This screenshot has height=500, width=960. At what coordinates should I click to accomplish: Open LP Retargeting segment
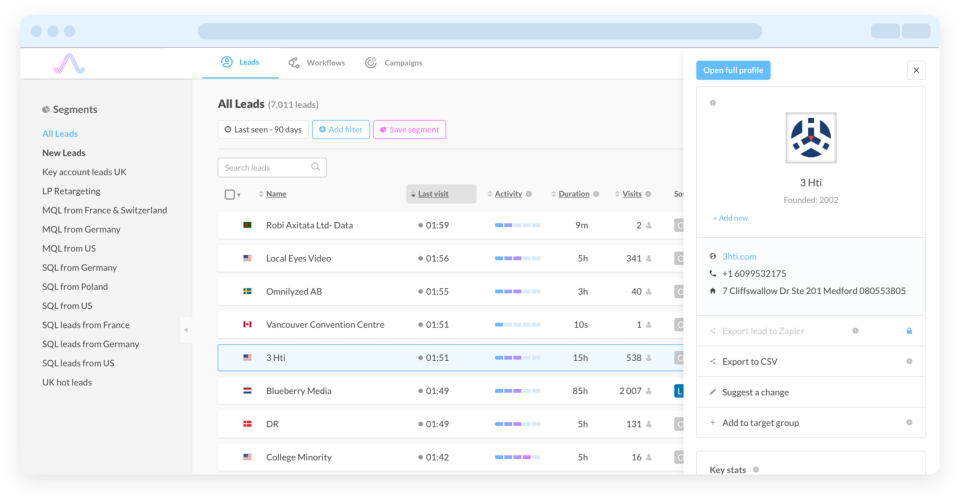point(71,191)
